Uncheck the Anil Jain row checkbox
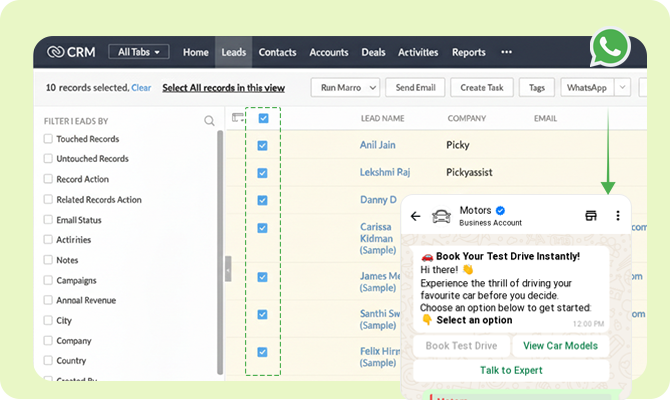 262,146
